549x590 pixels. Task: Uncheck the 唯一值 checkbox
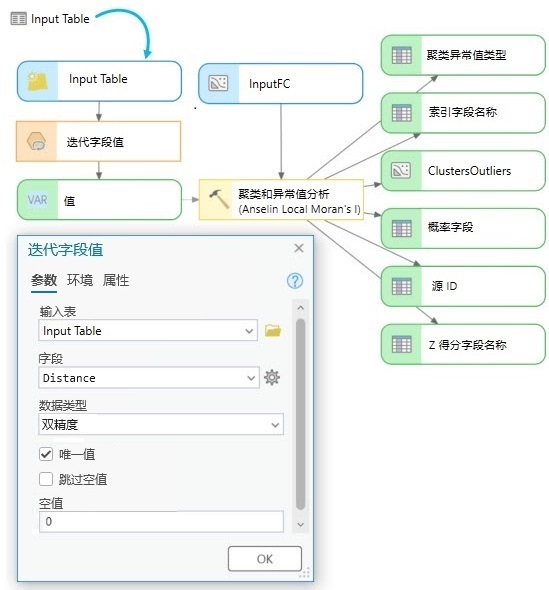tap(46, 454)
